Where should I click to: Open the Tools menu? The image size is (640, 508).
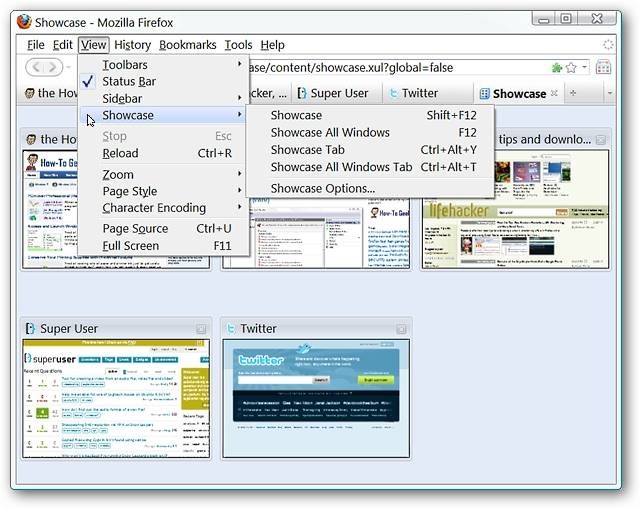point(238,44)
